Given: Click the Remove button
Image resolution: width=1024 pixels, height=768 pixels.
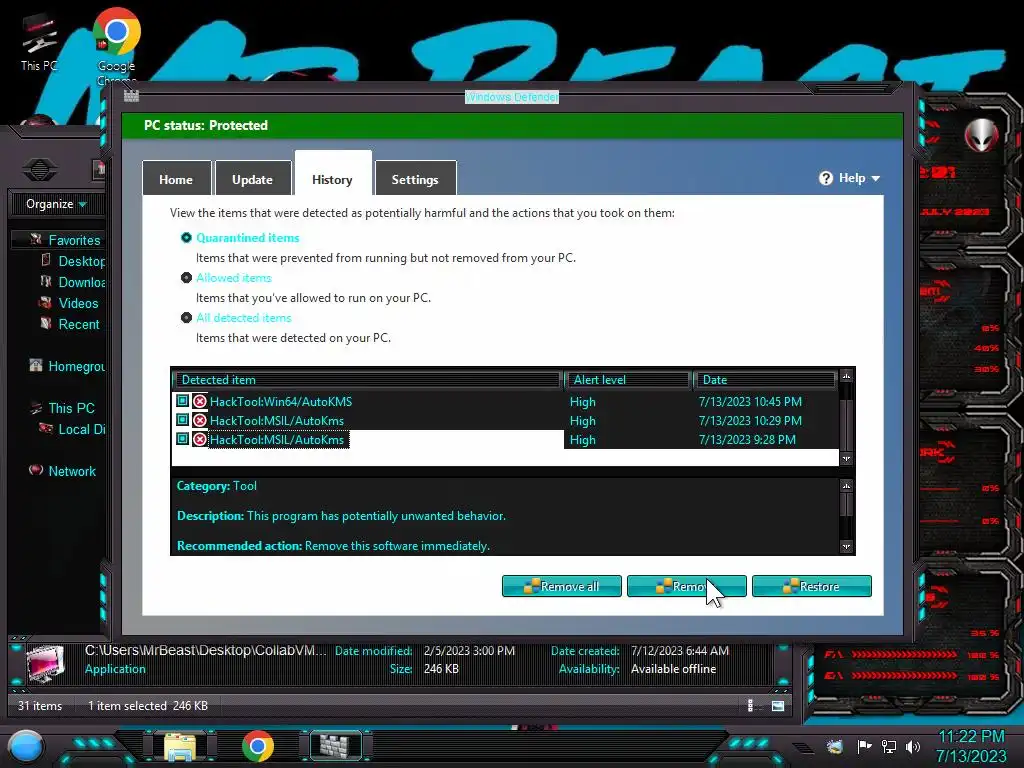Looking at the screenshot, I should (686, 586).
